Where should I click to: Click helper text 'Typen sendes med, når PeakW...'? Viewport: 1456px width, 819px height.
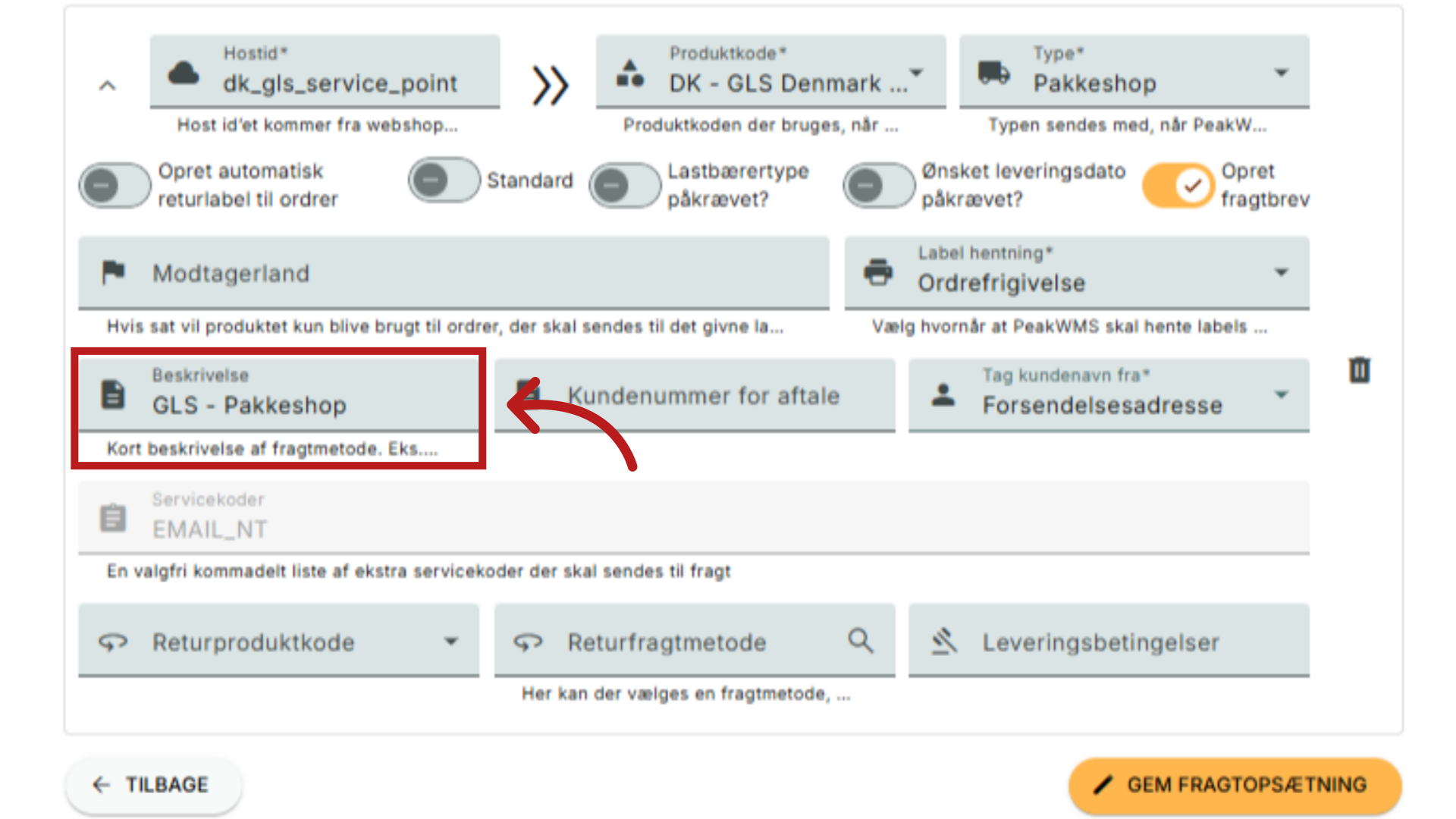1127,125
